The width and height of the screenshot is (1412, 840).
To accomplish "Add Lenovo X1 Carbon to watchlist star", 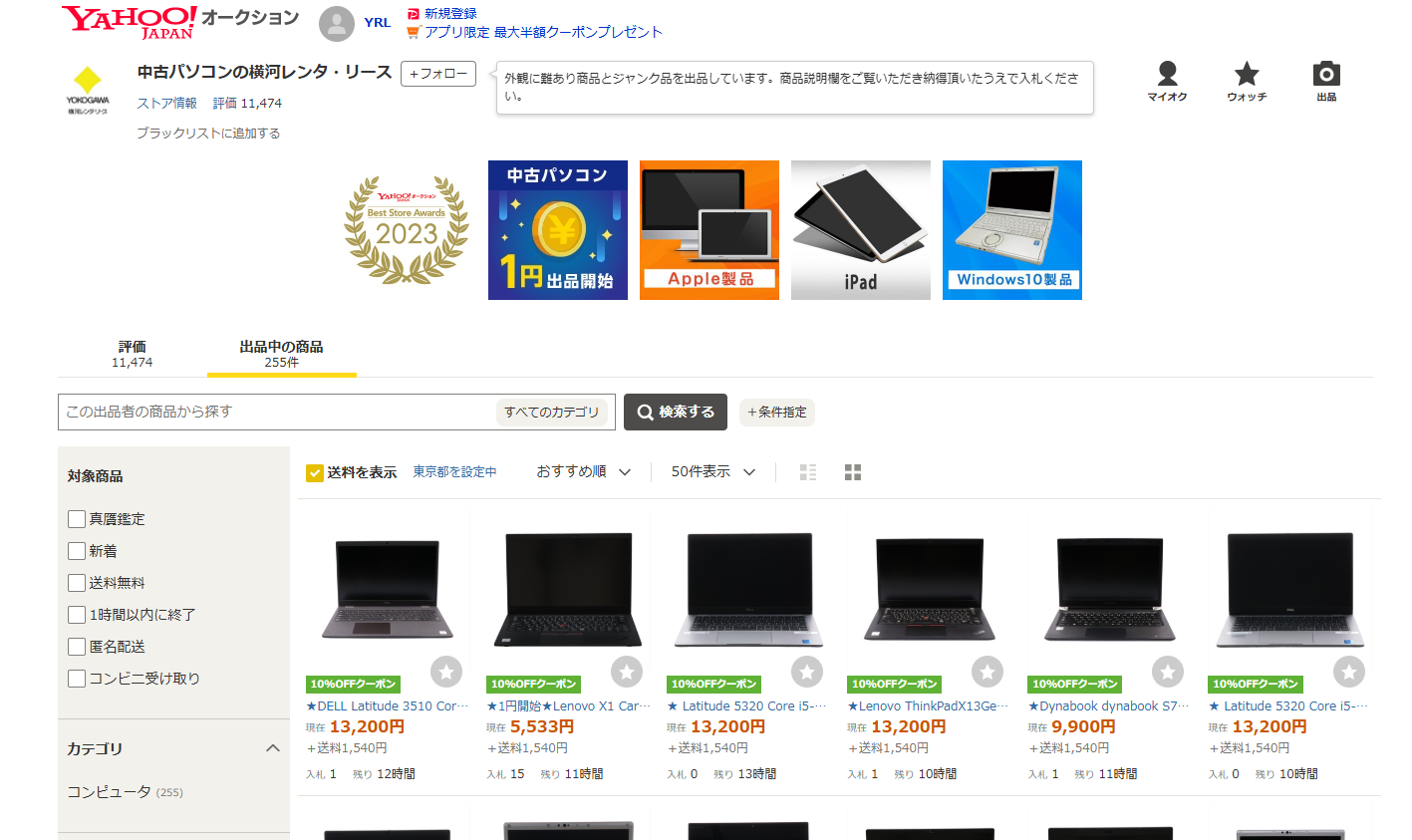I will (x=627, y=672).
